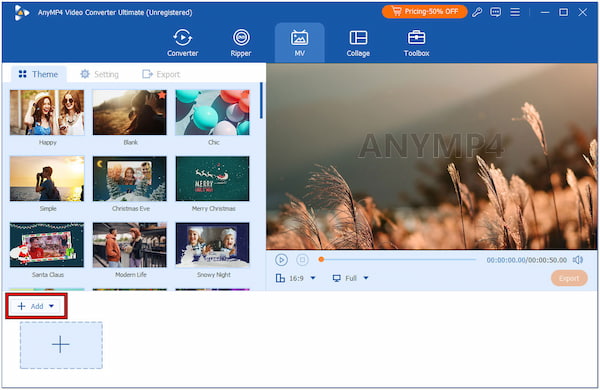Choose the Happy theme thumbnail
This screenshot has height=390, width=600.
tap(47, 113)
